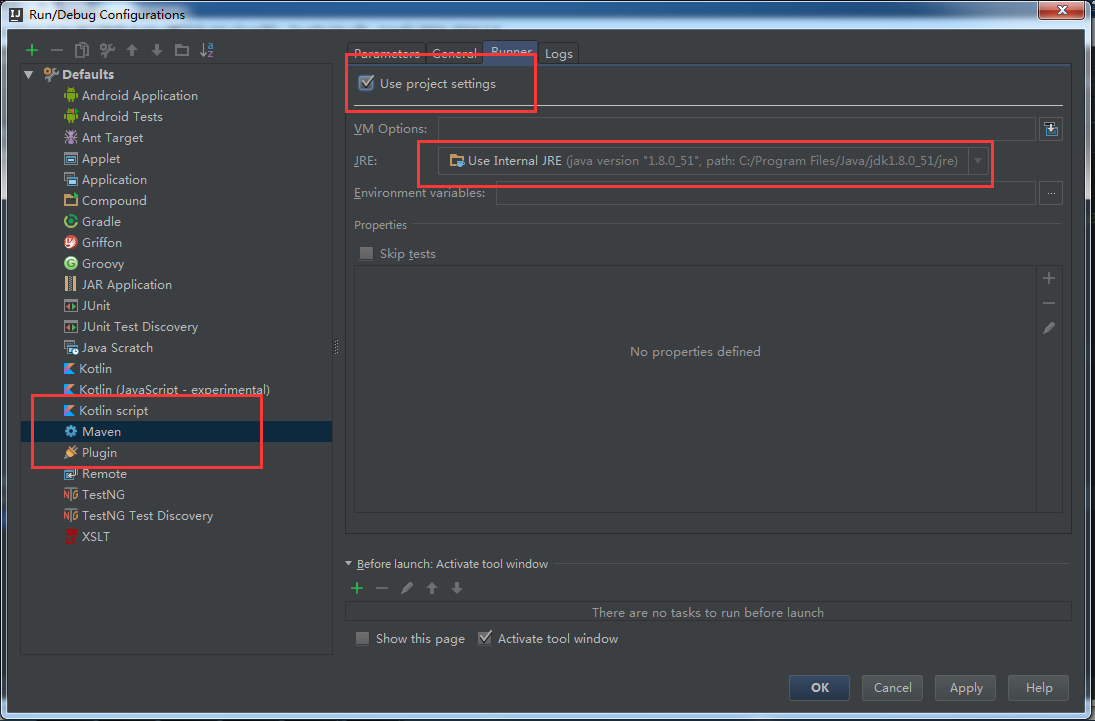Click the Environment variables text field
The height and width of the screenshot is (721, 1095).
(x=765, y=193)
